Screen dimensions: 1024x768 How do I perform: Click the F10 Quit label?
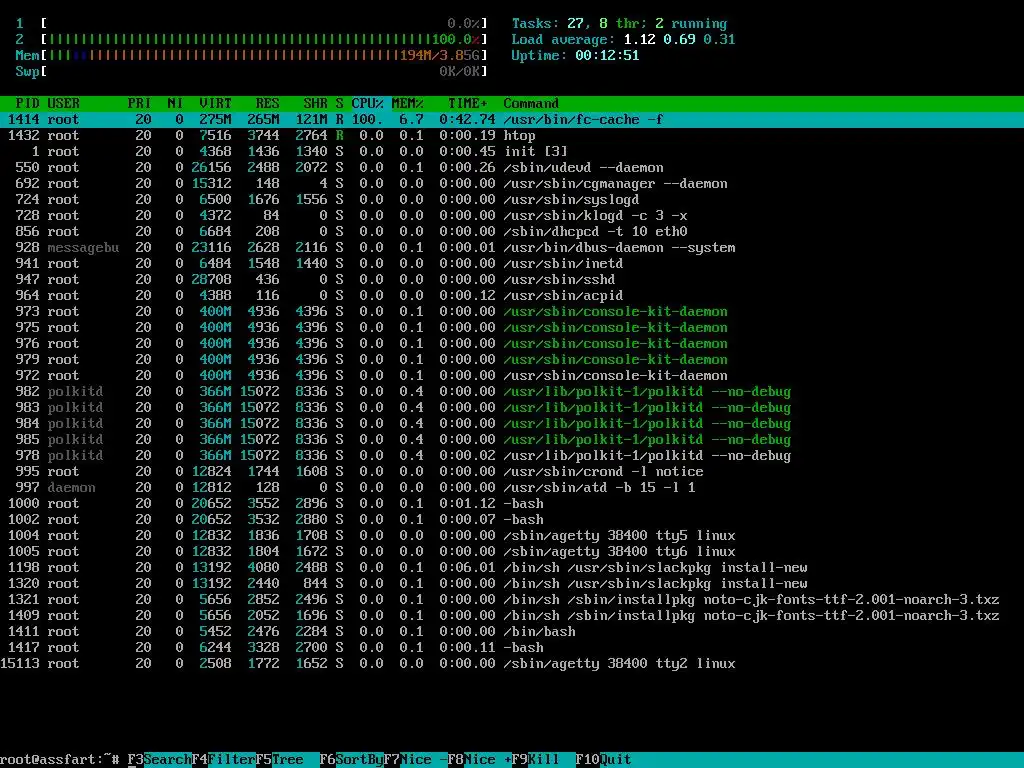(604, 760)
